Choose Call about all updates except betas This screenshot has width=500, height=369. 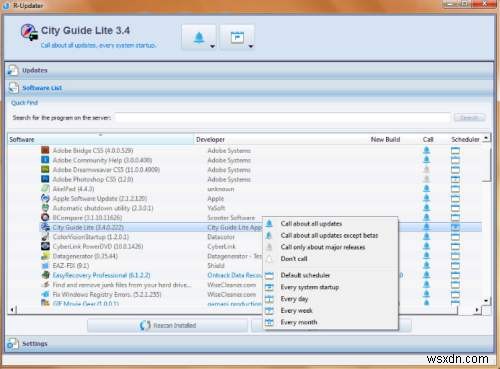[x=330, y=235]
